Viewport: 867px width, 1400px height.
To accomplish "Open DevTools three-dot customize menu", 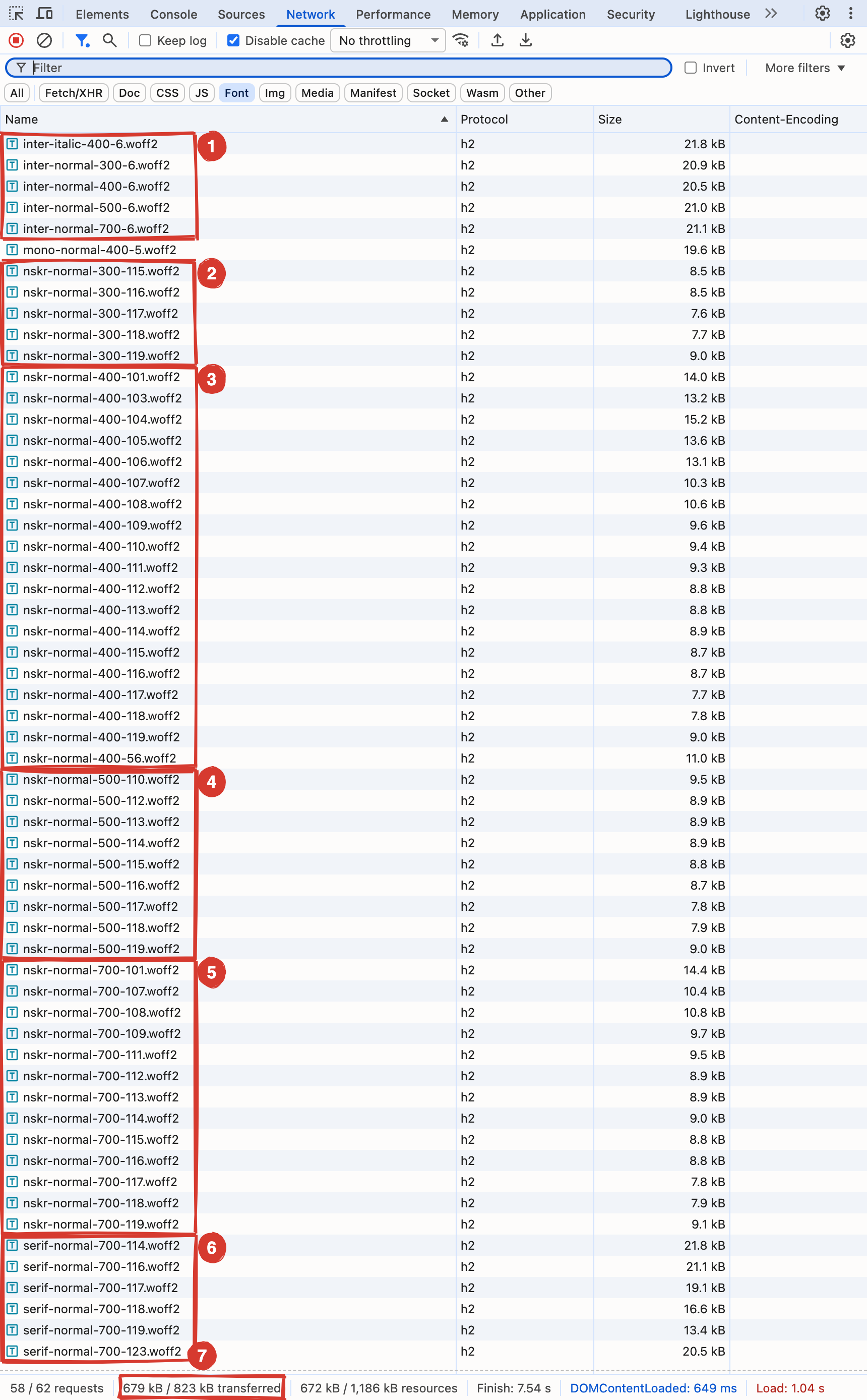I will point(850,13).
